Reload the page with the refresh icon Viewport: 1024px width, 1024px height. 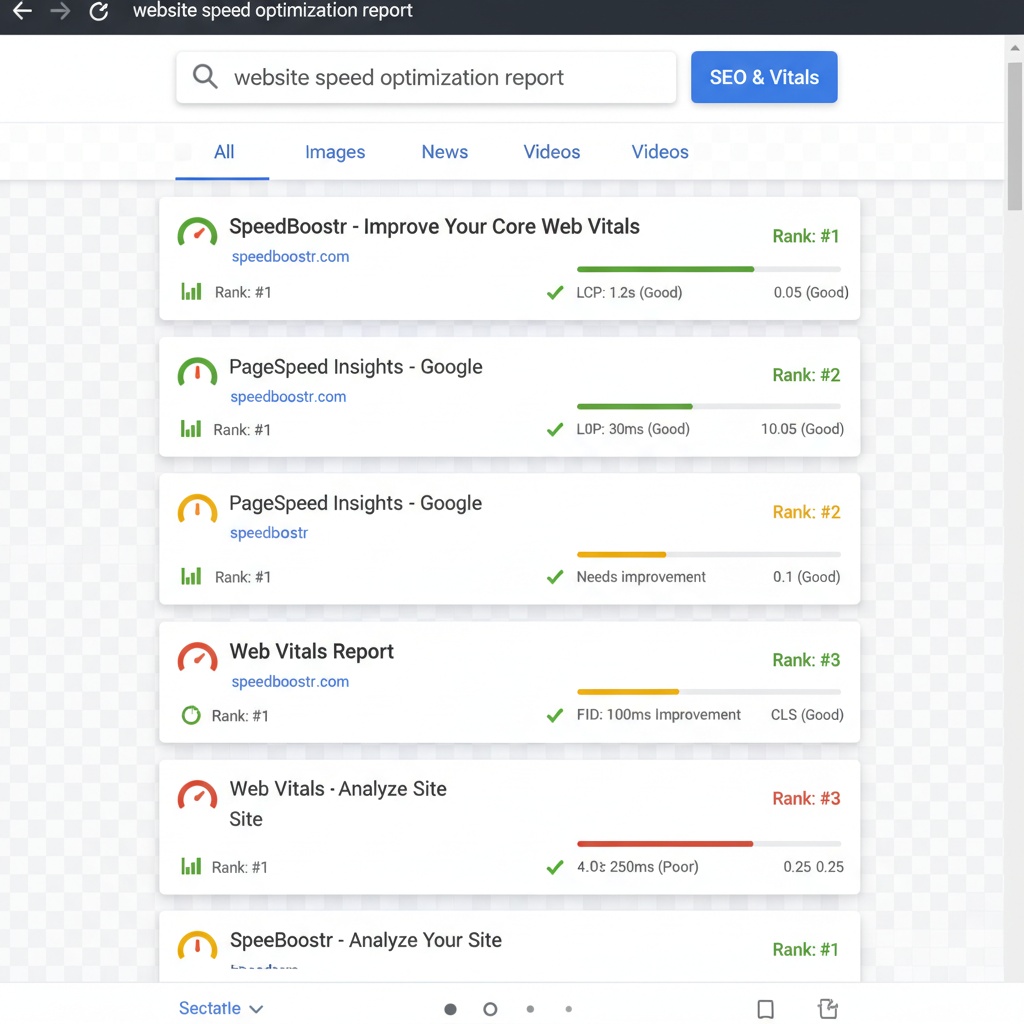coord(98,12)
